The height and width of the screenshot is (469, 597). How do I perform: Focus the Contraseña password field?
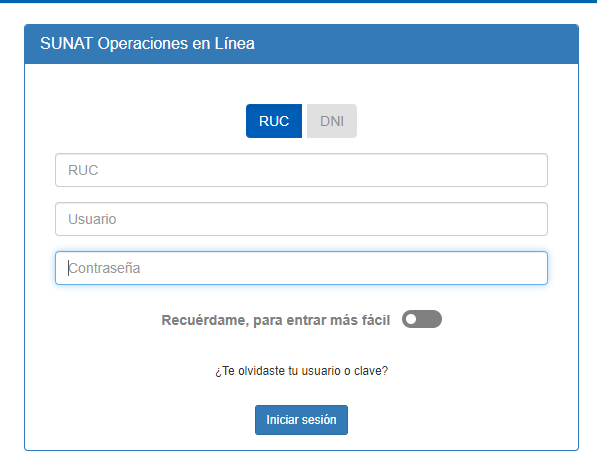tap(301, 268)
